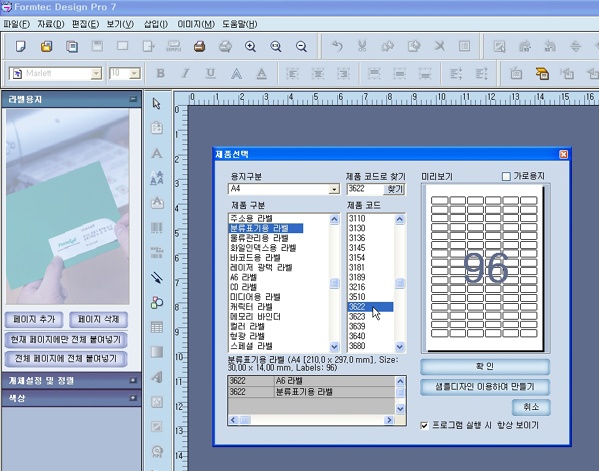Select the shapes tool icon
Image resolution: width=599 pixels, height=471 pixels.
click(157, 303)
